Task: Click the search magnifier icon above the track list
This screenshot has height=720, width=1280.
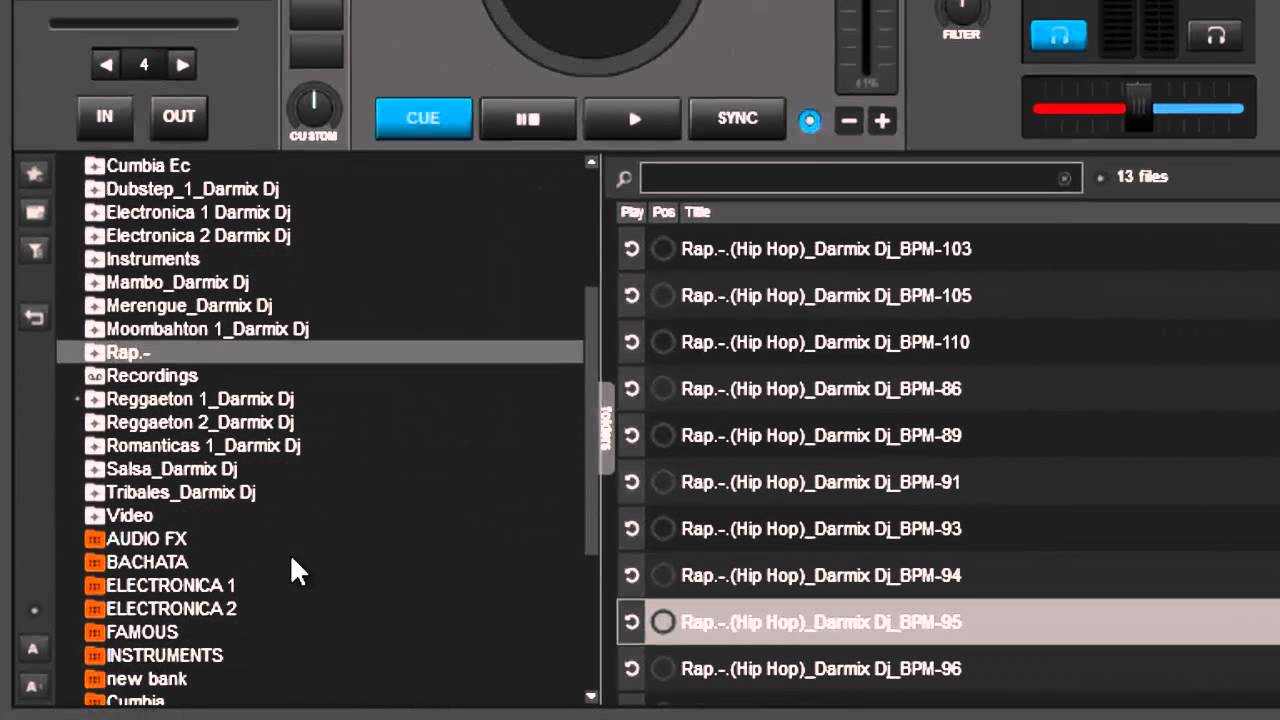Action: point(624,177)
